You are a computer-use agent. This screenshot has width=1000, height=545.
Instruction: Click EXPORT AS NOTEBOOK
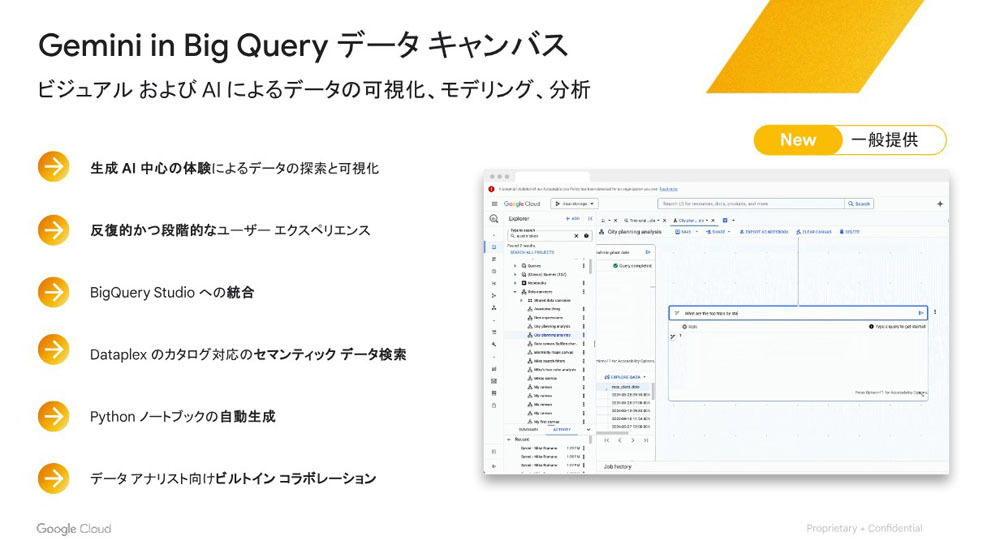[x=763, y=232]
